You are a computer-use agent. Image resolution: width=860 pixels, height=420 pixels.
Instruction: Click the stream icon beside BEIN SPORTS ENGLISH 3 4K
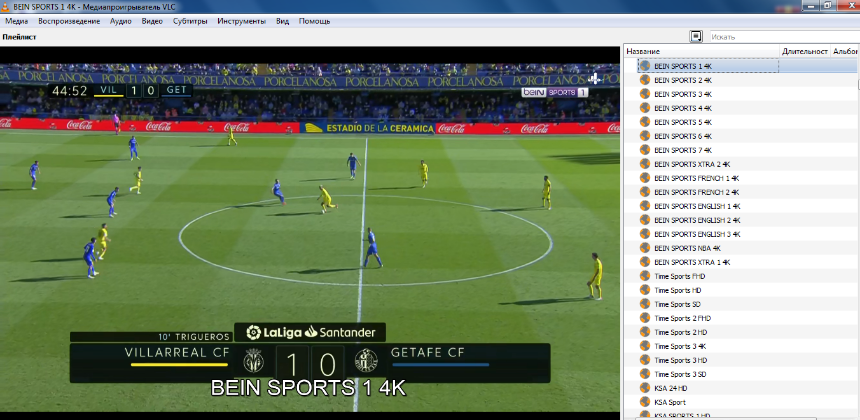pos(645,234)
